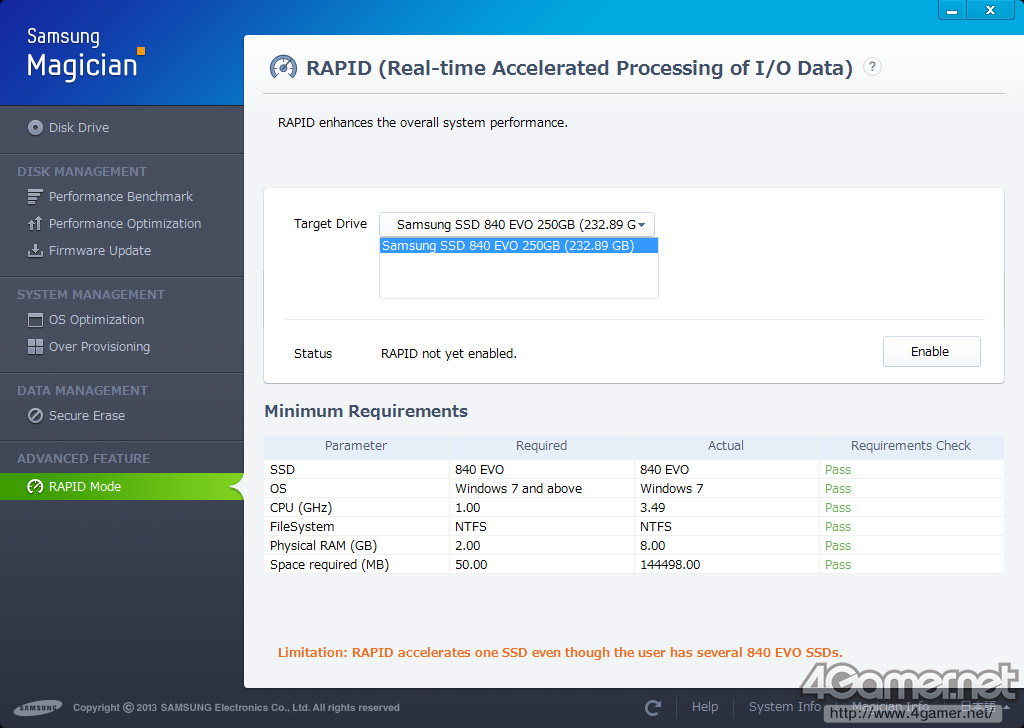The width and height of the screenshot is (1024, 728).
Task: Click the Minimum Requirements heading
Action: tap(366, 411)
